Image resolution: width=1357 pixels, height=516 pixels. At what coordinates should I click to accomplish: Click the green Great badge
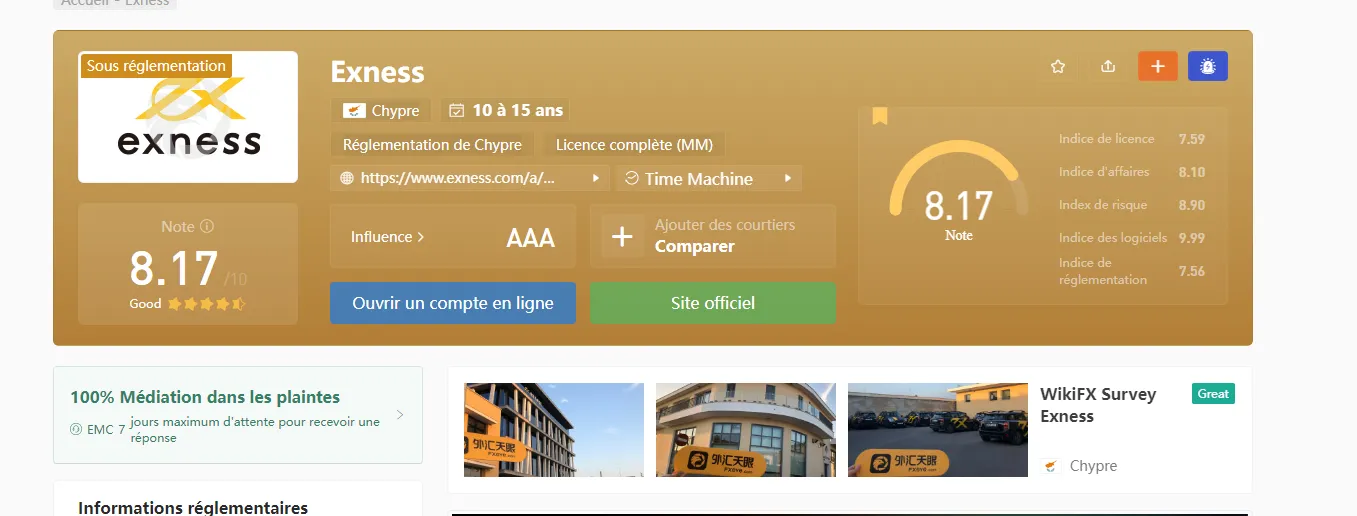coord(1213,394)
